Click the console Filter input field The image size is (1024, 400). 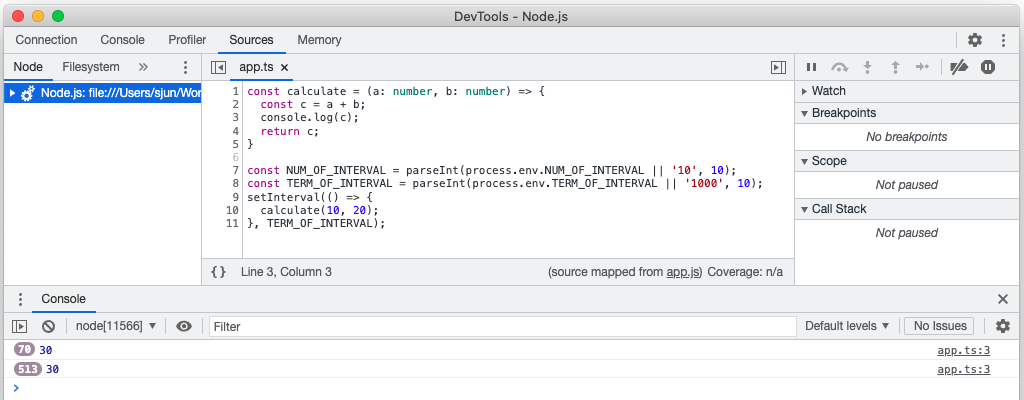(500, 326)
